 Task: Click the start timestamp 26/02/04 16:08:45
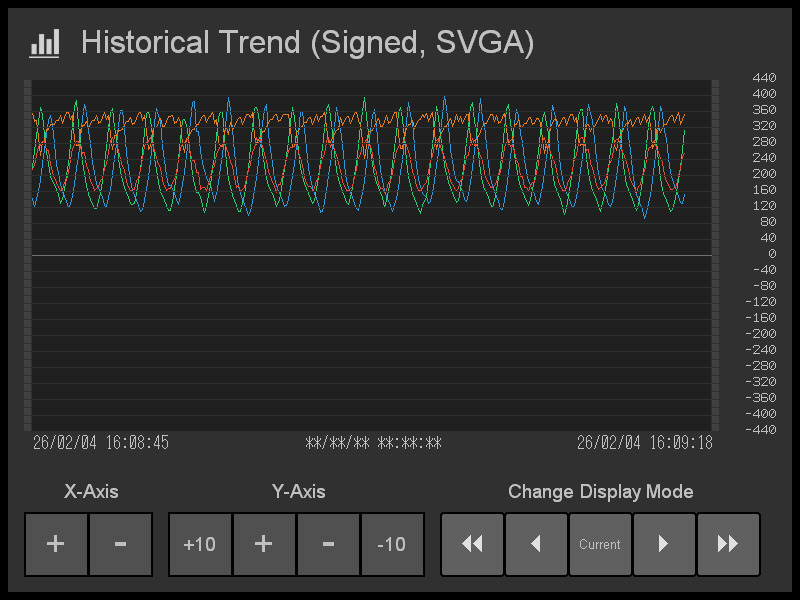(x=101, y=442)
